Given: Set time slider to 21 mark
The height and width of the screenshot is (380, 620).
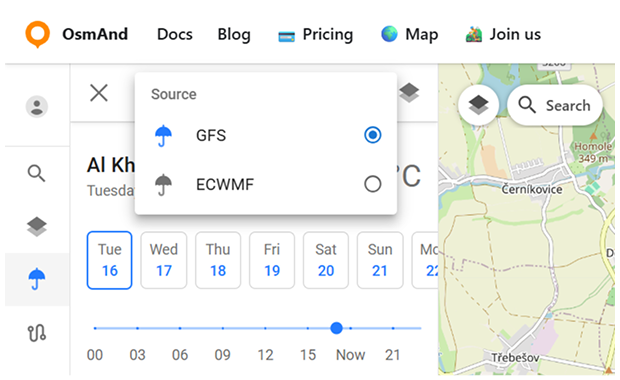Looking at the screenshot, I should pyautogui.click(x=393, y=328).
